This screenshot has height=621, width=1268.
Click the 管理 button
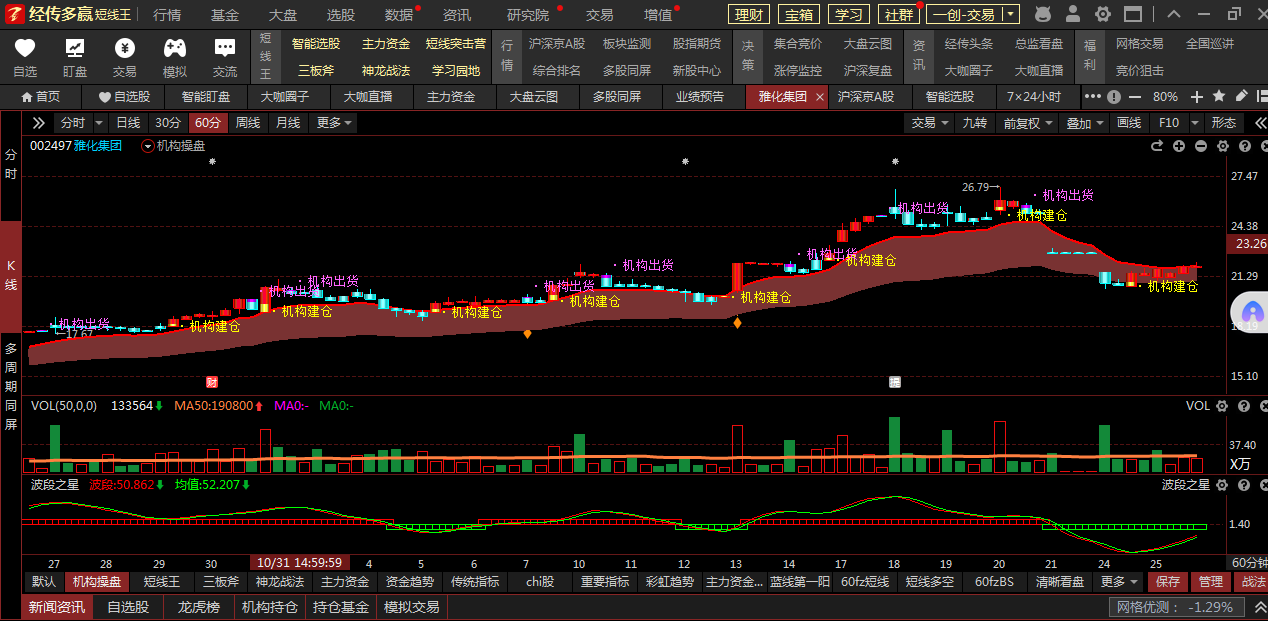(1210, 582)
